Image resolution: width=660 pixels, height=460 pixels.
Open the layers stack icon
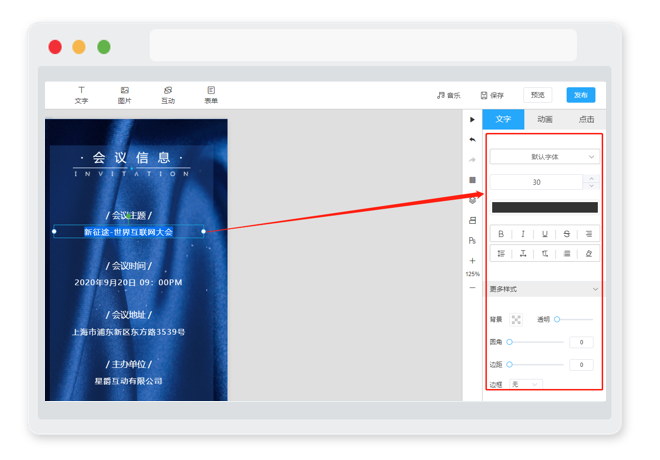tap(472, 201)
